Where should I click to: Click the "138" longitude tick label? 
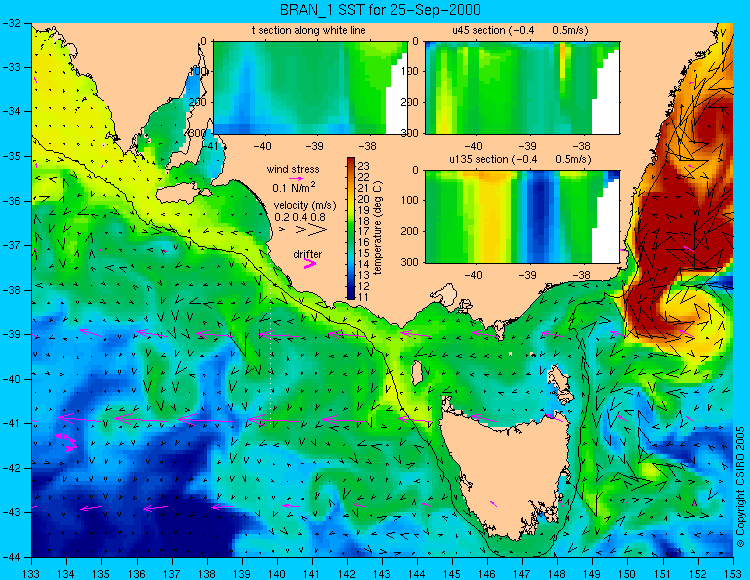click(x=207, y=573)
